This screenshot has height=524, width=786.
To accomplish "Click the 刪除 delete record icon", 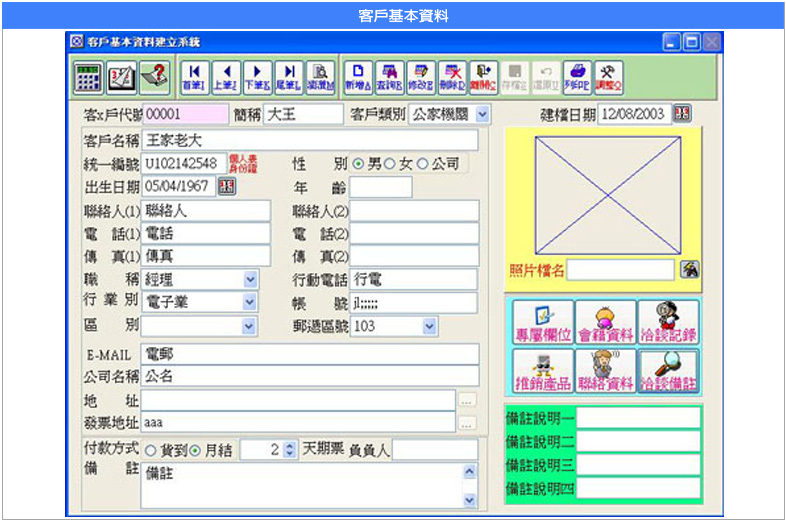I will (x=453, y=75).
